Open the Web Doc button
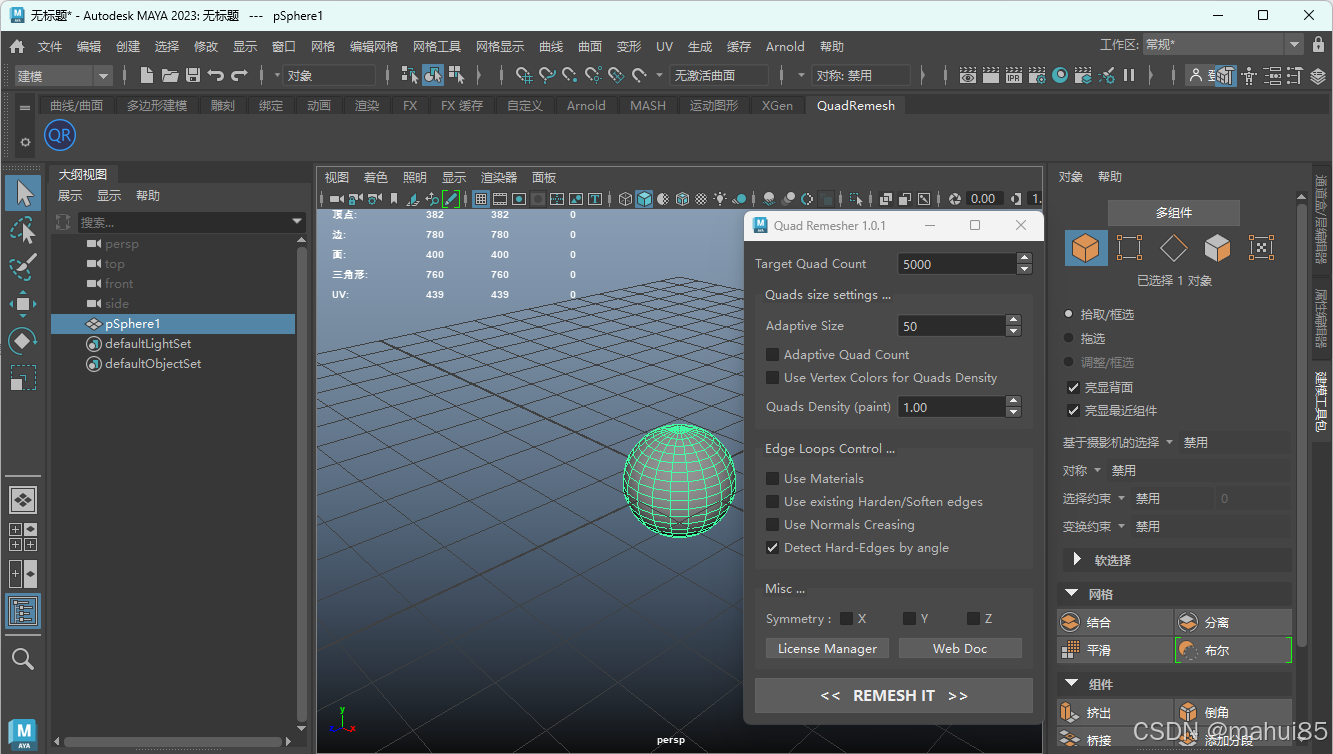This screenshot has width=1333, height=754. pyautogui.click(x=960, y=649)
